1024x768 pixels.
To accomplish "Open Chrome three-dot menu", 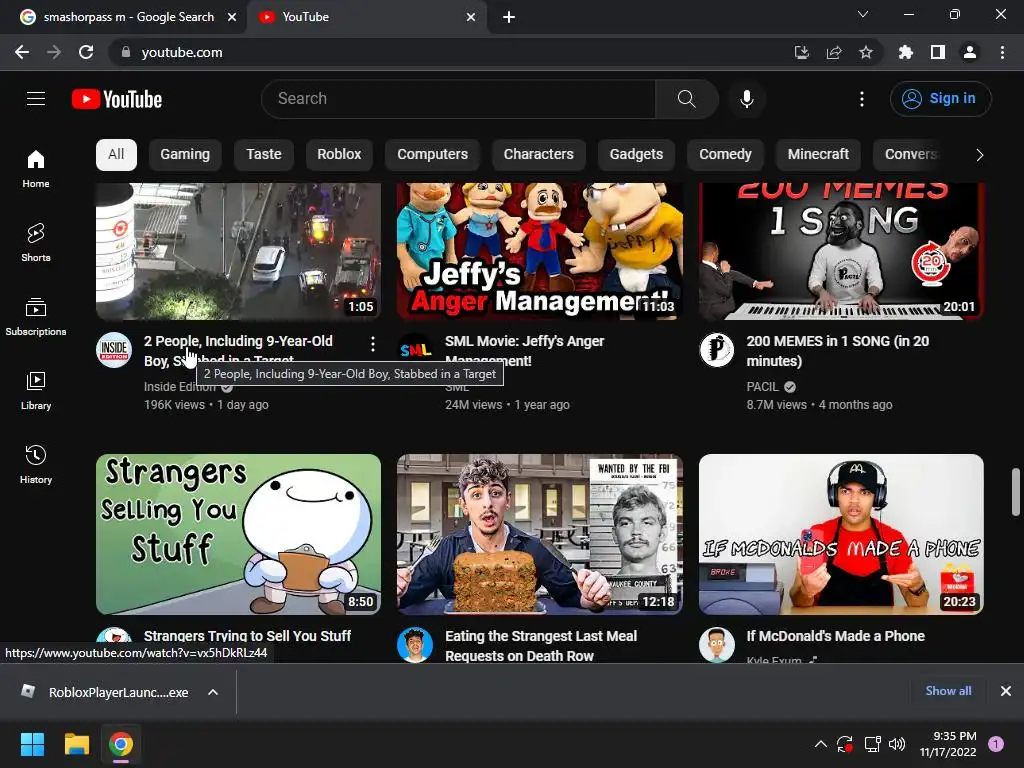I will (1002, 52).
